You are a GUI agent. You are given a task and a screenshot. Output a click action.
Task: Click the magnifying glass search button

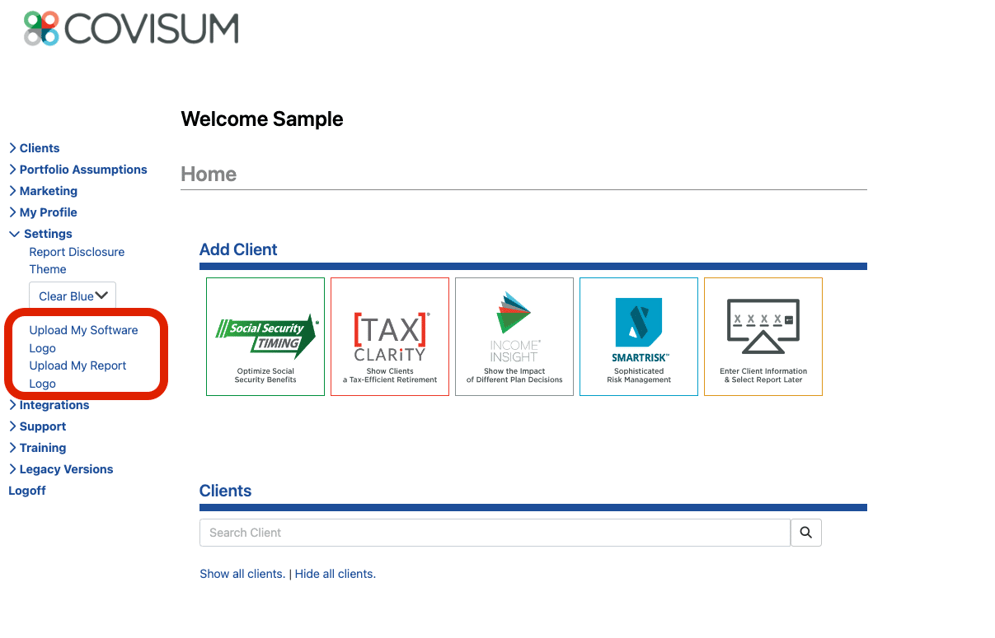(x=806, y=533)
